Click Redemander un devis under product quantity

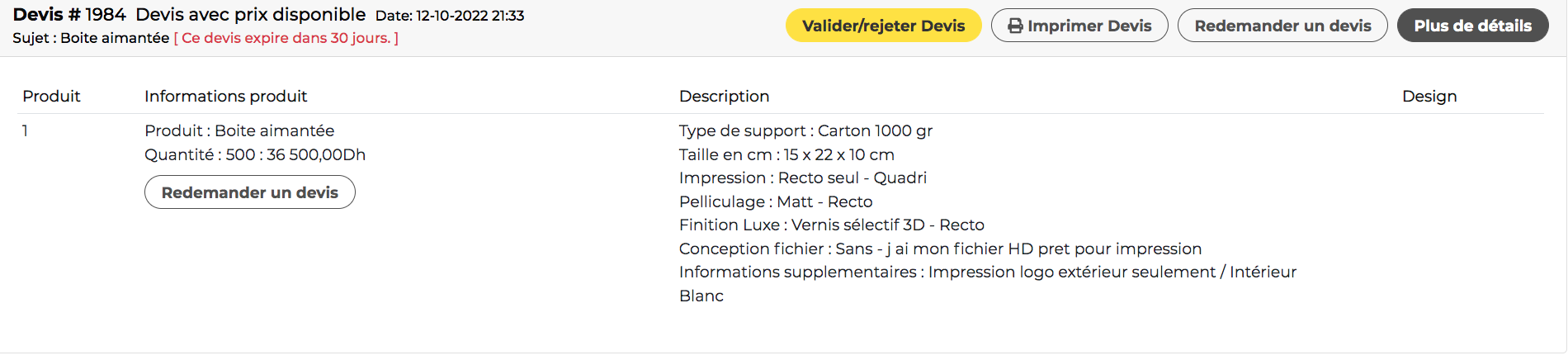250,192
